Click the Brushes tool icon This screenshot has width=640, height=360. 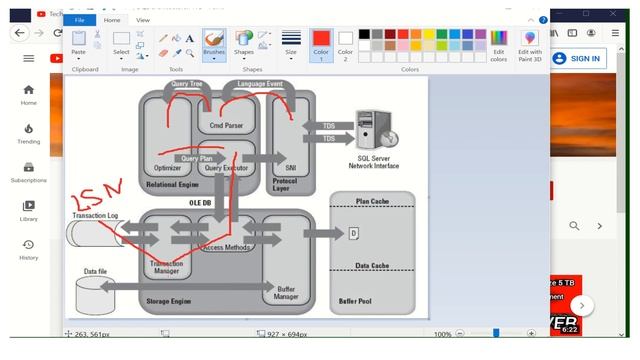point(214,39)
